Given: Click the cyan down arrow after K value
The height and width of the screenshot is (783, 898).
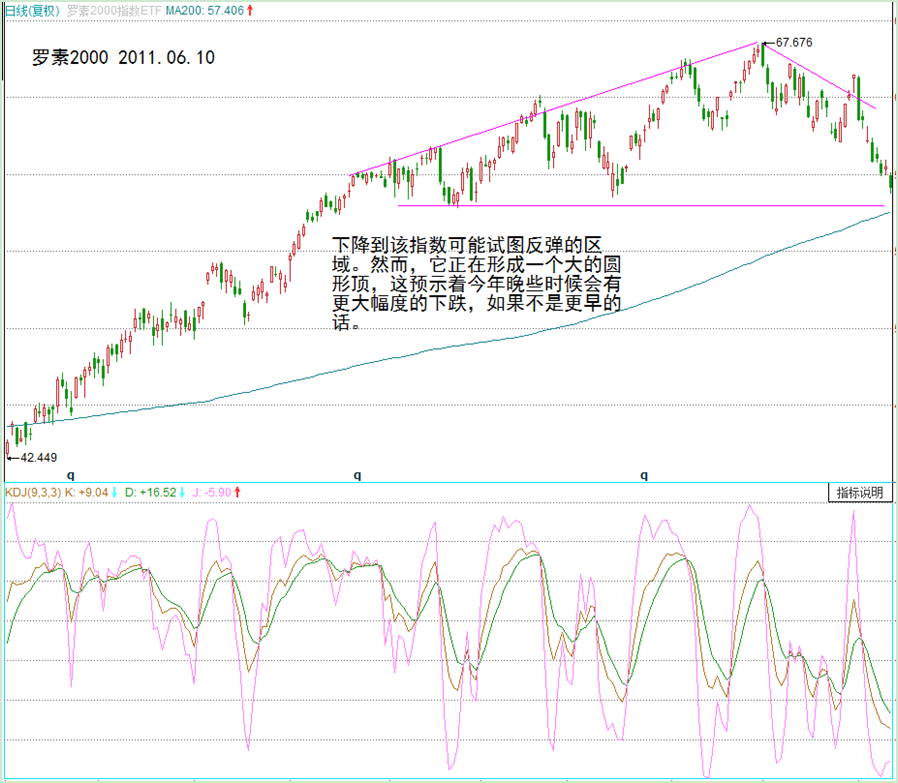Looking at the screenshot, I should pos(115,492).
